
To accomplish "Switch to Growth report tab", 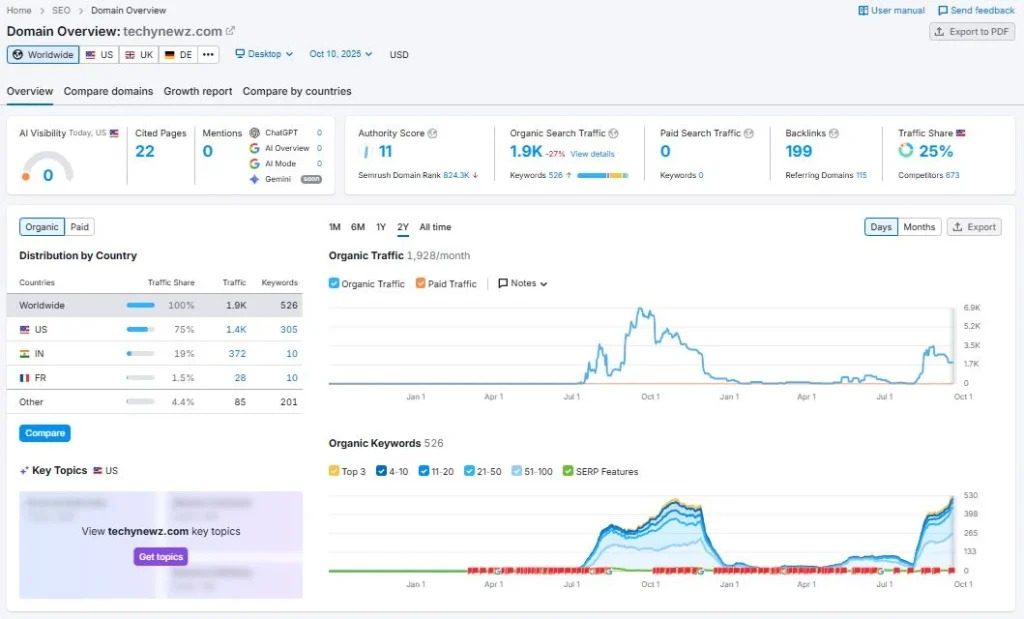I will point(198,91).
